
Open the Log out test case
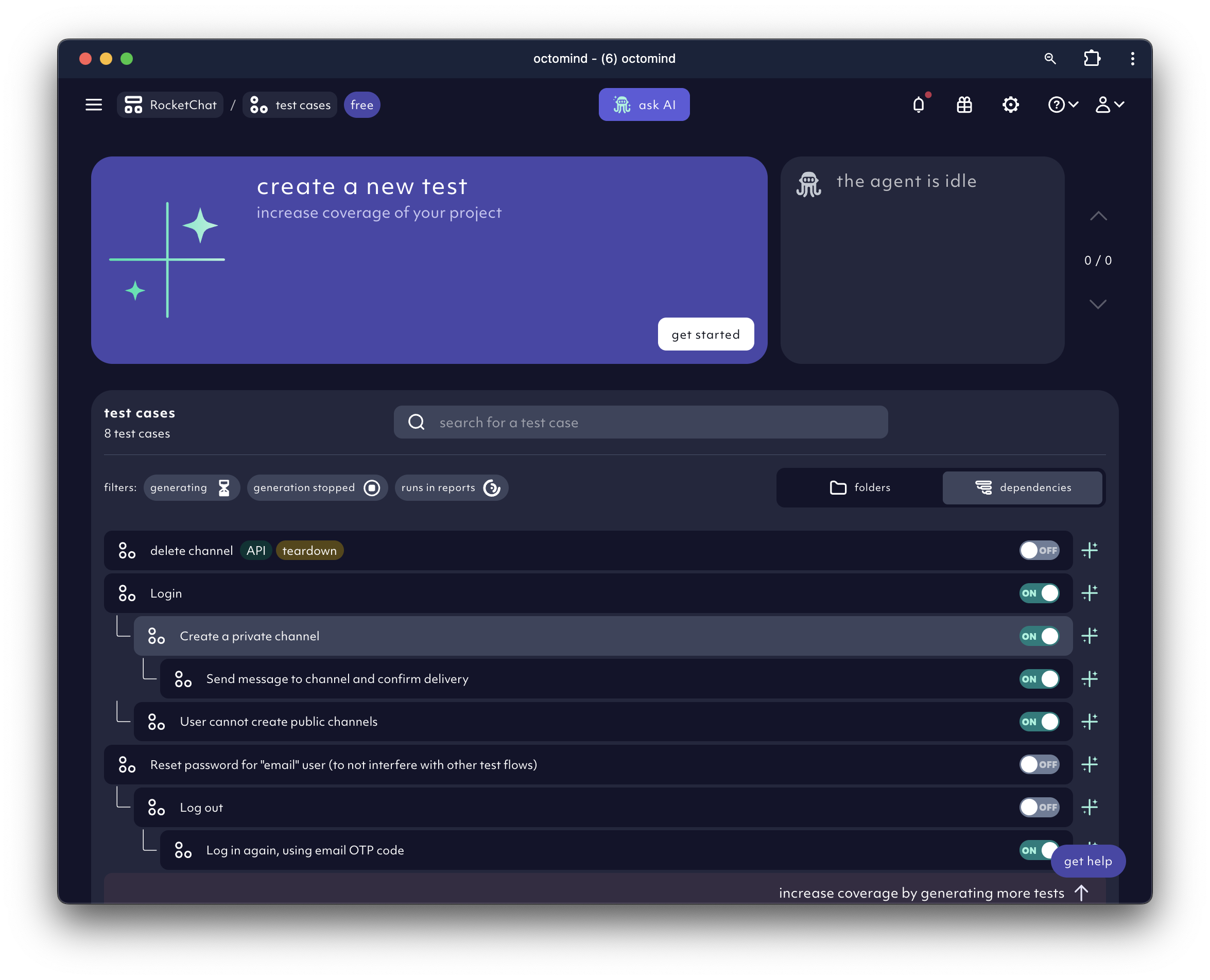tap(602, 808)
